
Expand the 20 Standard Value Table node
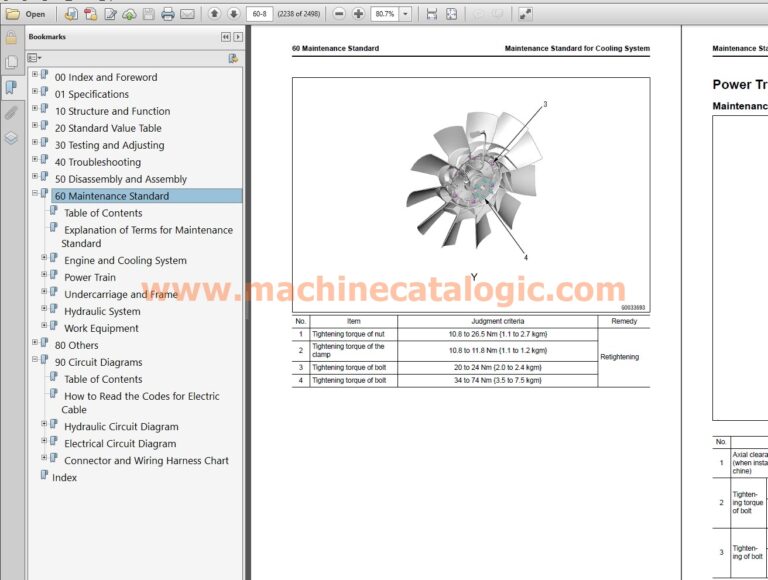(x=35, y=125)
